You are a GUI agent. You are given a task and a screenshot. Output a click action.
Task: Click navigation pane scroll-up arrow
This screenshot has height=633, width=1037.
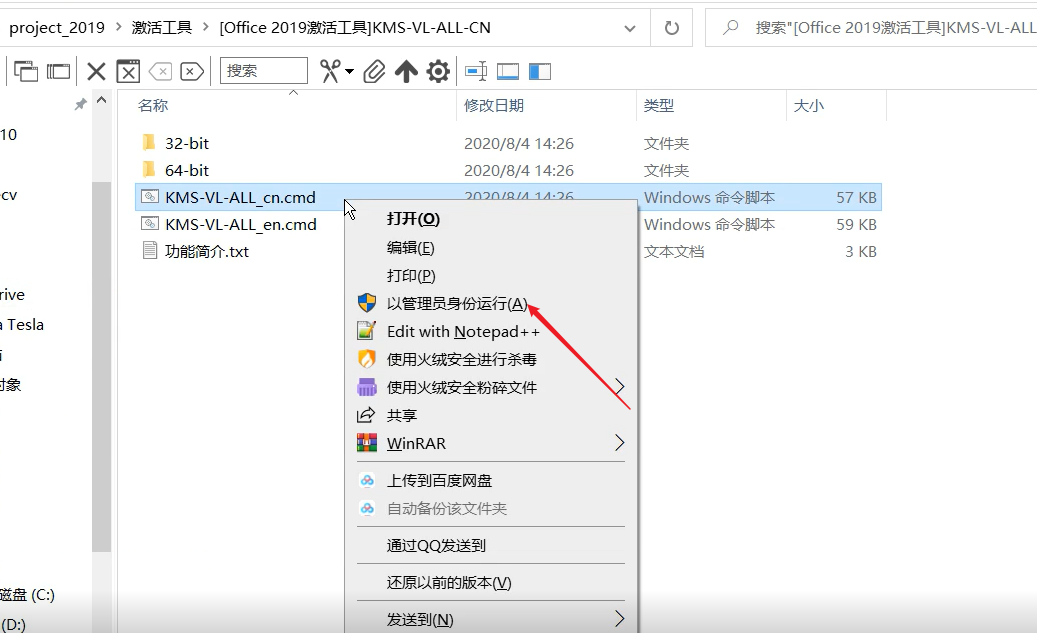click(x=101, y=101)
